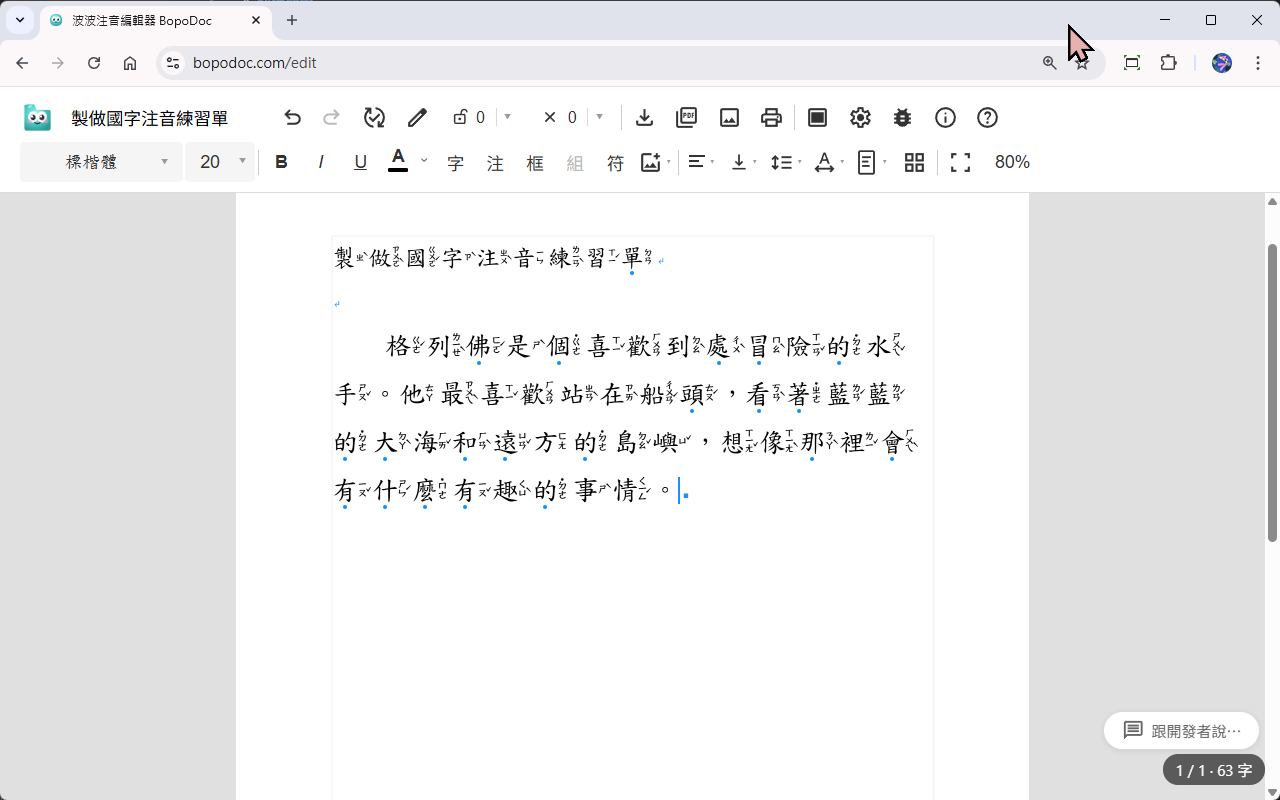
Task: Select the pencil editing tool
Action: pyautogui.click(x=417, y=117)
